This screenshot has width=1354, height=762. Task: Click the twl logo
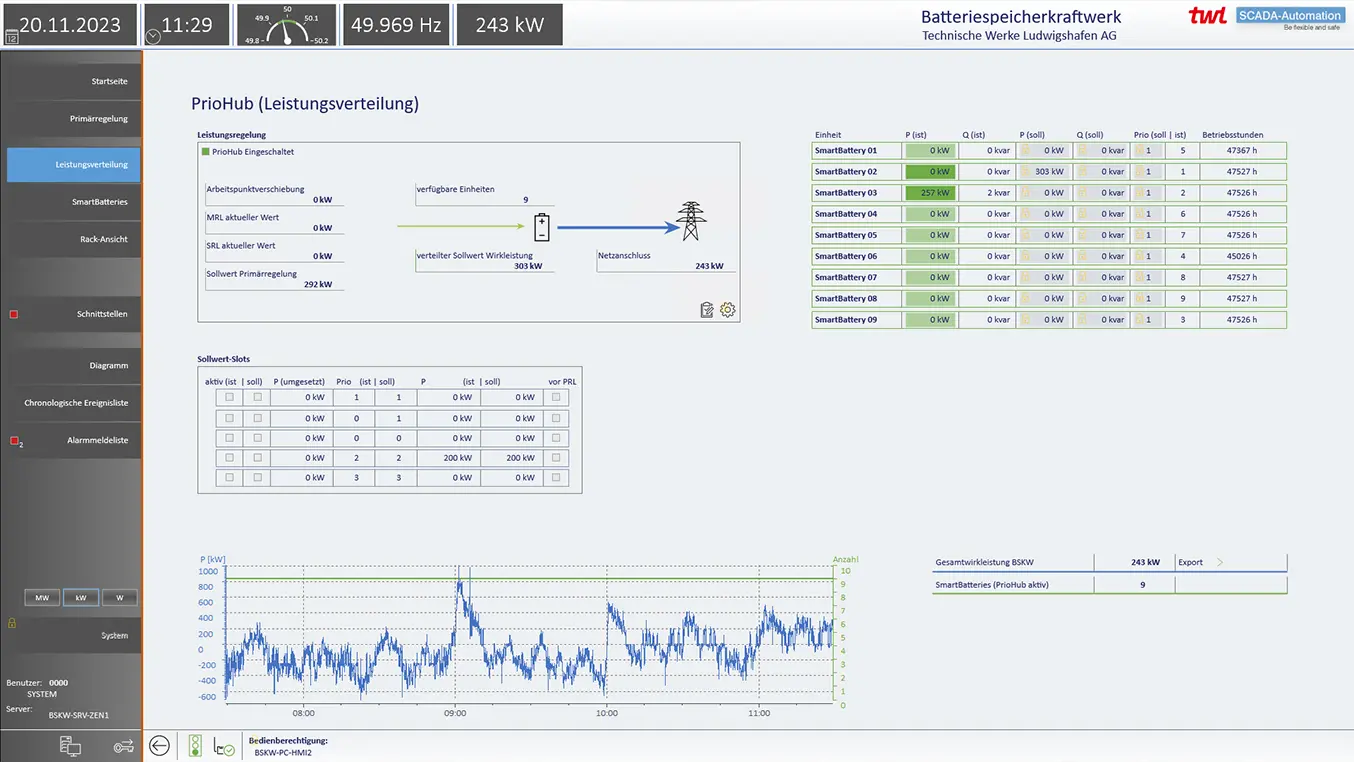pyautogui.click(x=1208, y=16)
